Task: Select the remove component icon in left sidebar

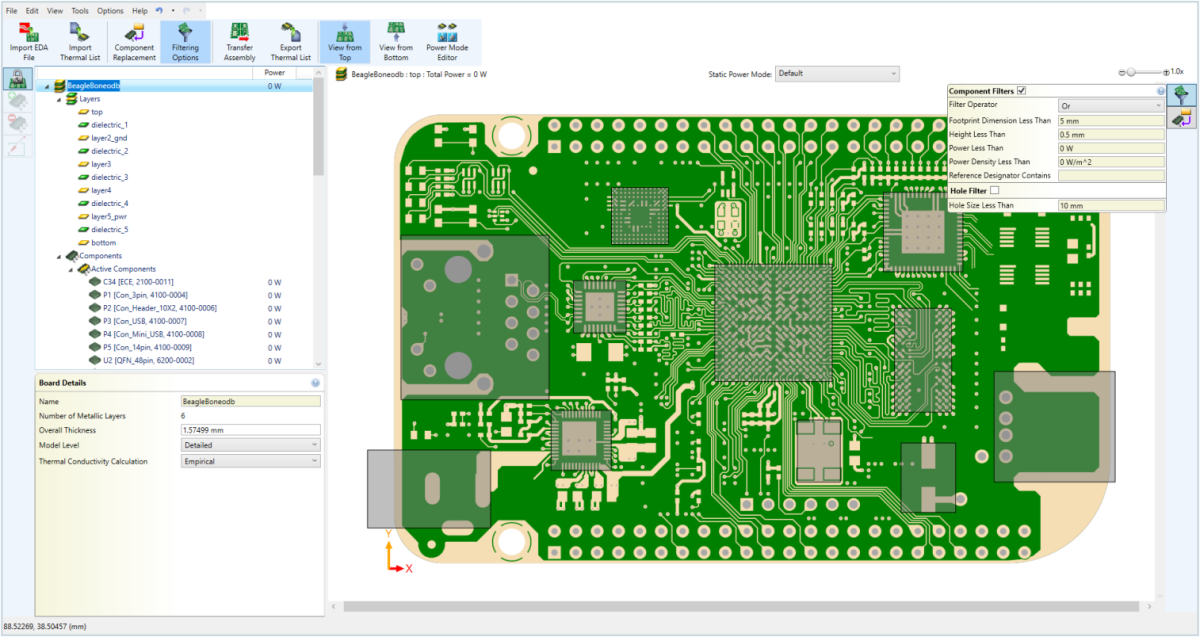Action: pos(16,122)
